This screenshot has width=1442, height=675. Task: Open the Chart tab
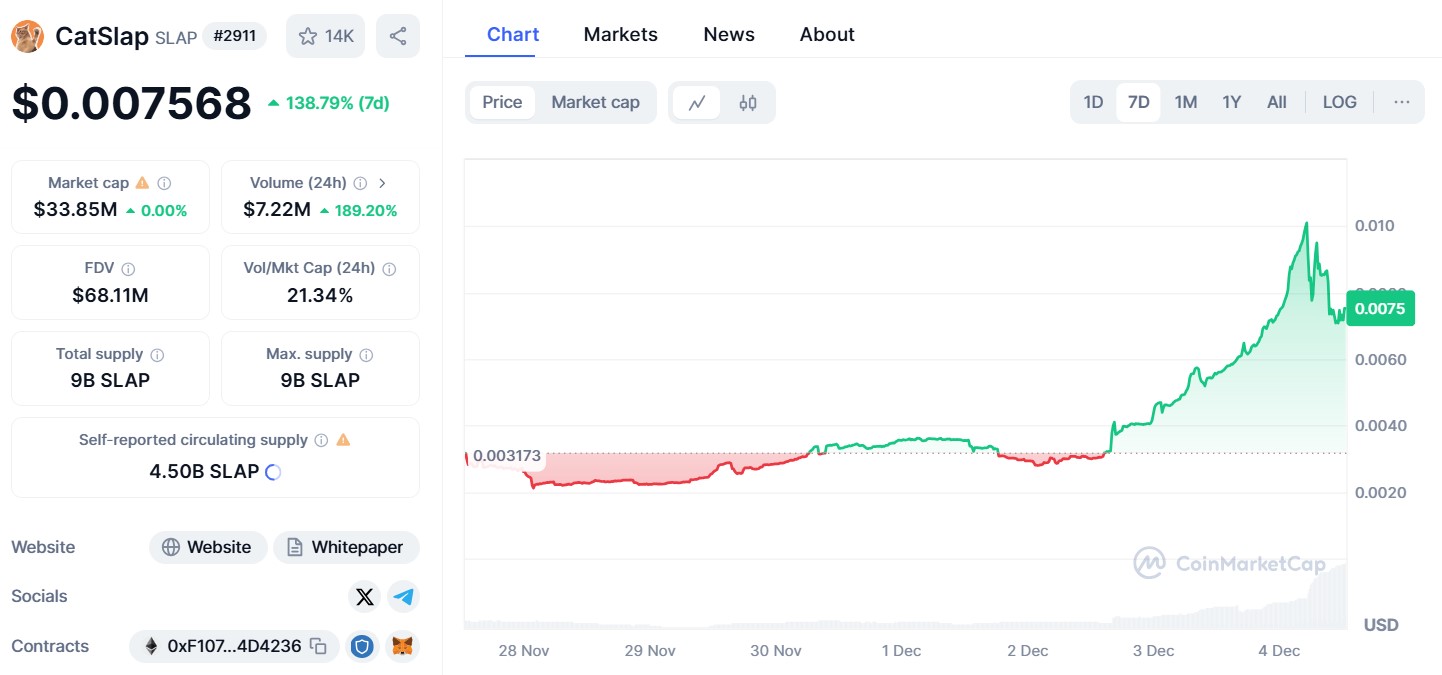(513, 35)
